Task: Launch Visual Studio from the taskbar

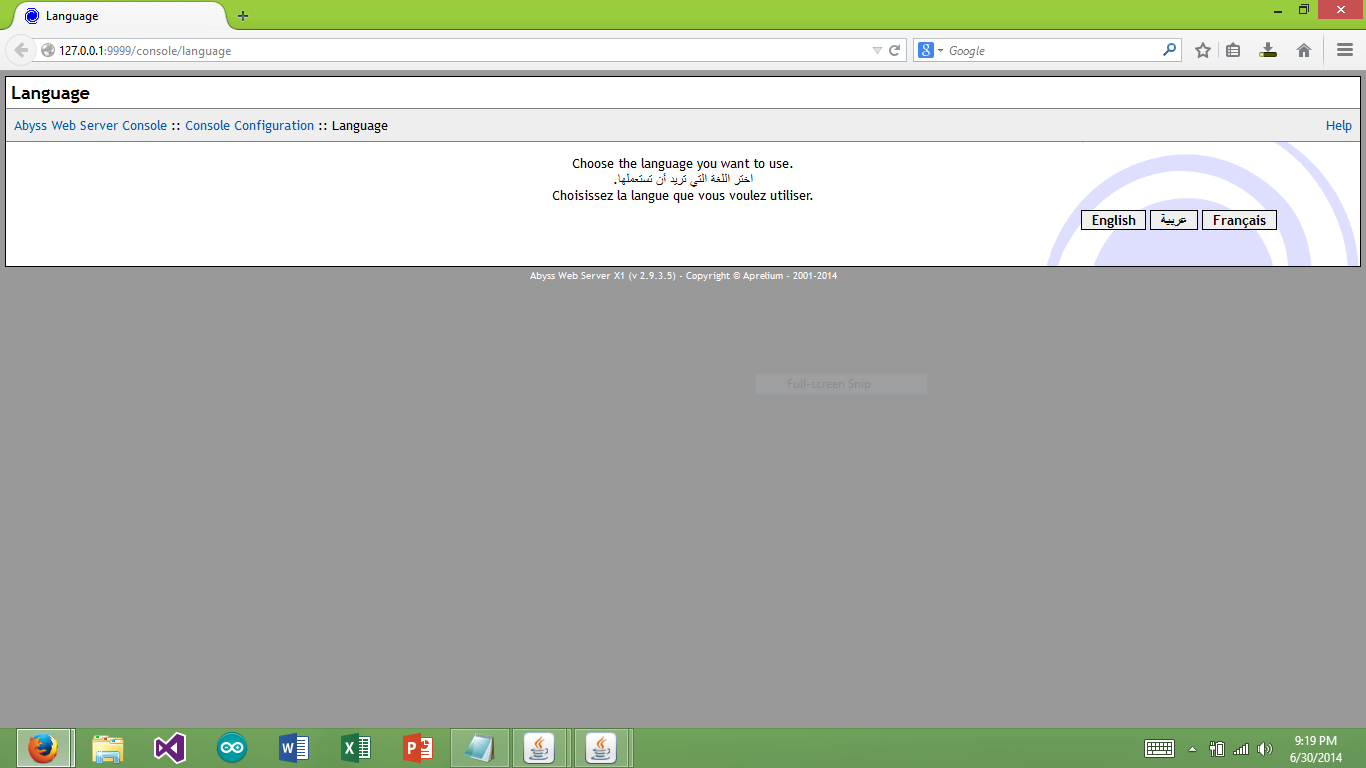Action: coord(169,747)
